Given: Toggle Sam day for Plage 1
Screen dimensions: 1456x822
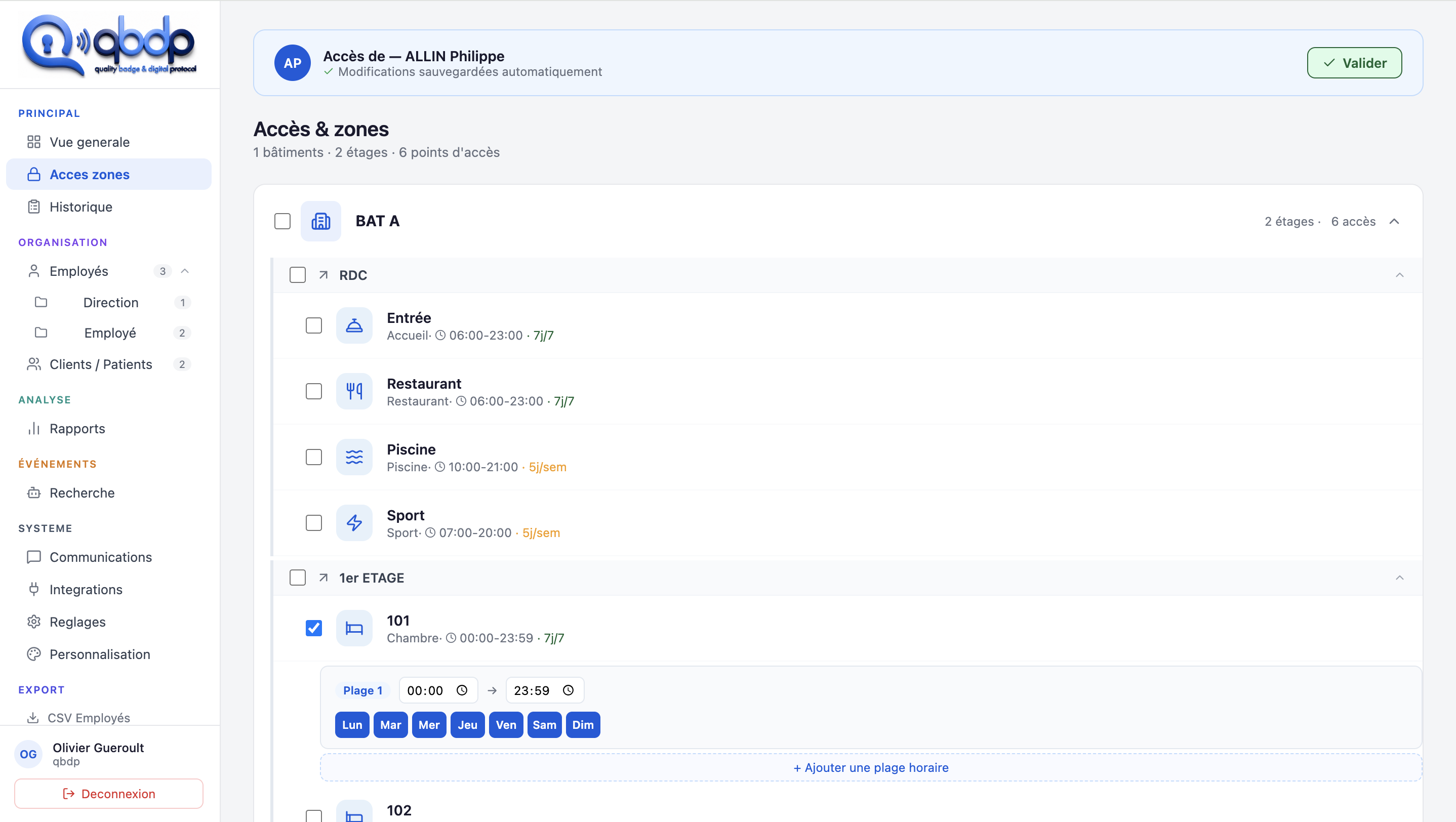Looking at the screenshot, I should [x=544, y=725].
